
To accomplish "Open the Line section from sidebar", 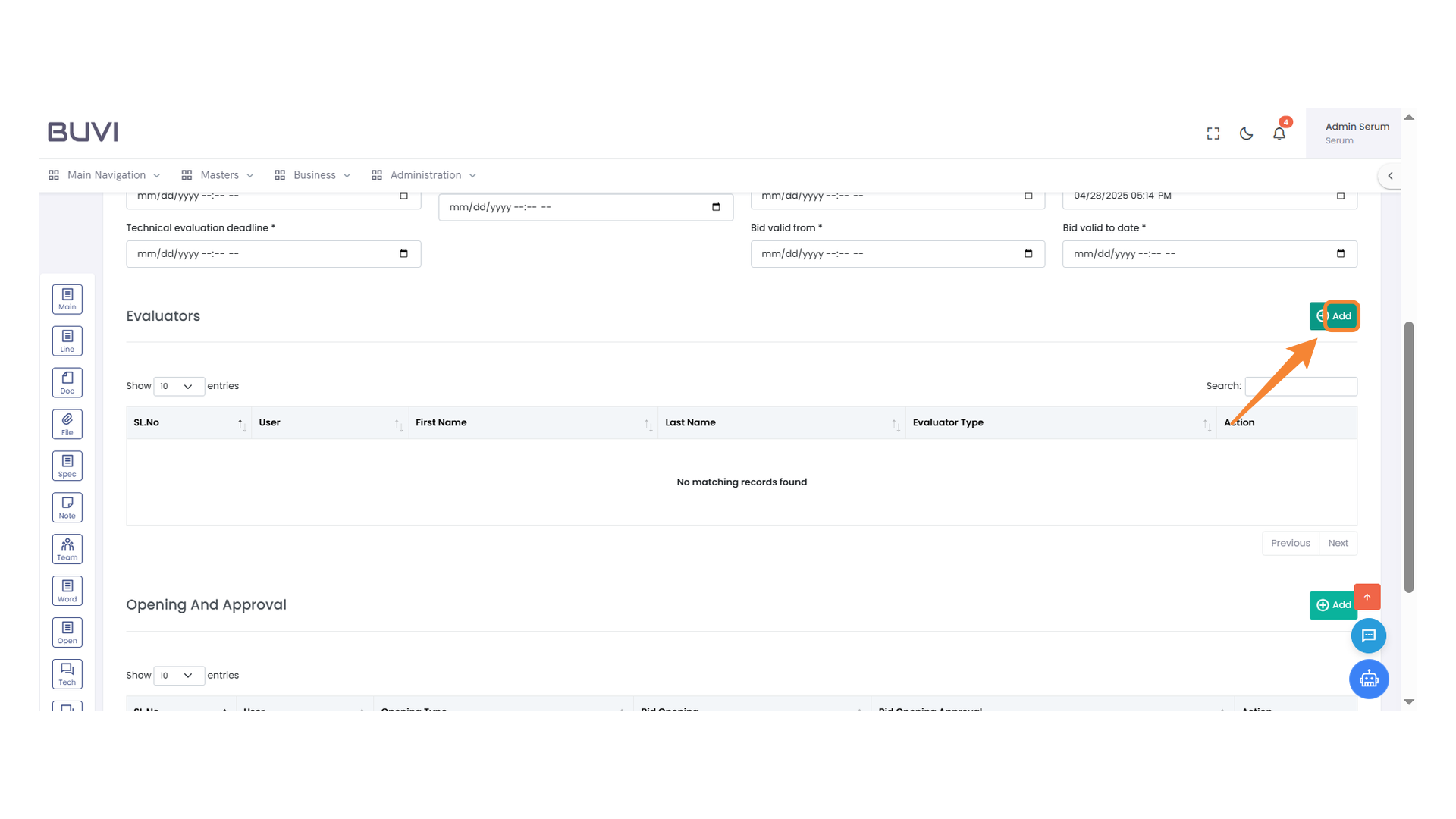I will click(x=67, y=340).
